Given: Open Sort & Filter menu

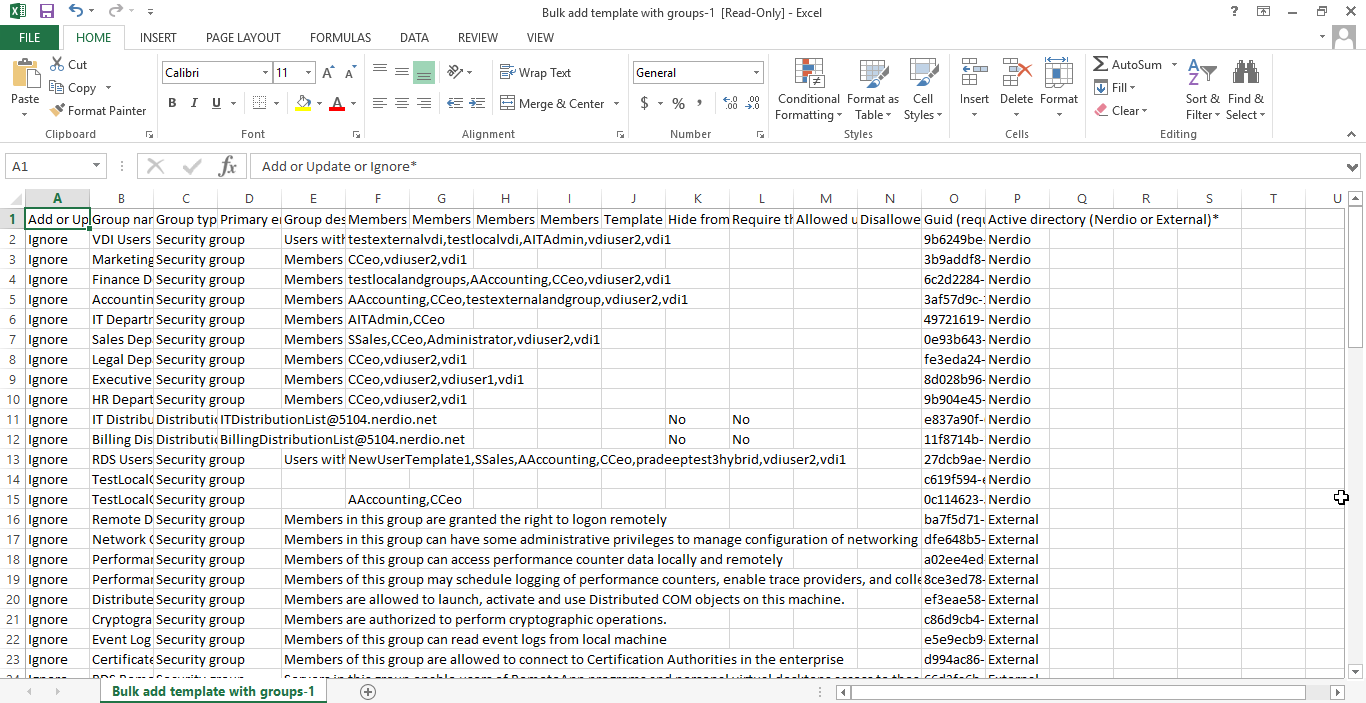Looking at the screenshot, I should [x=1203, y=89].
